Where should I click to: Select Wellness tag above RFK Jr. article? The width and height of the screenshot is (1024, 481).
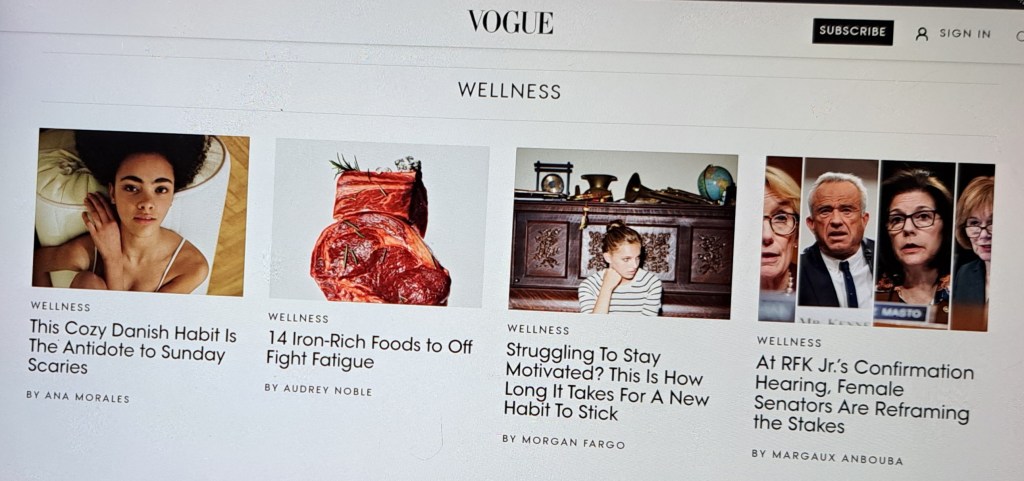click(x=788, y=341)
